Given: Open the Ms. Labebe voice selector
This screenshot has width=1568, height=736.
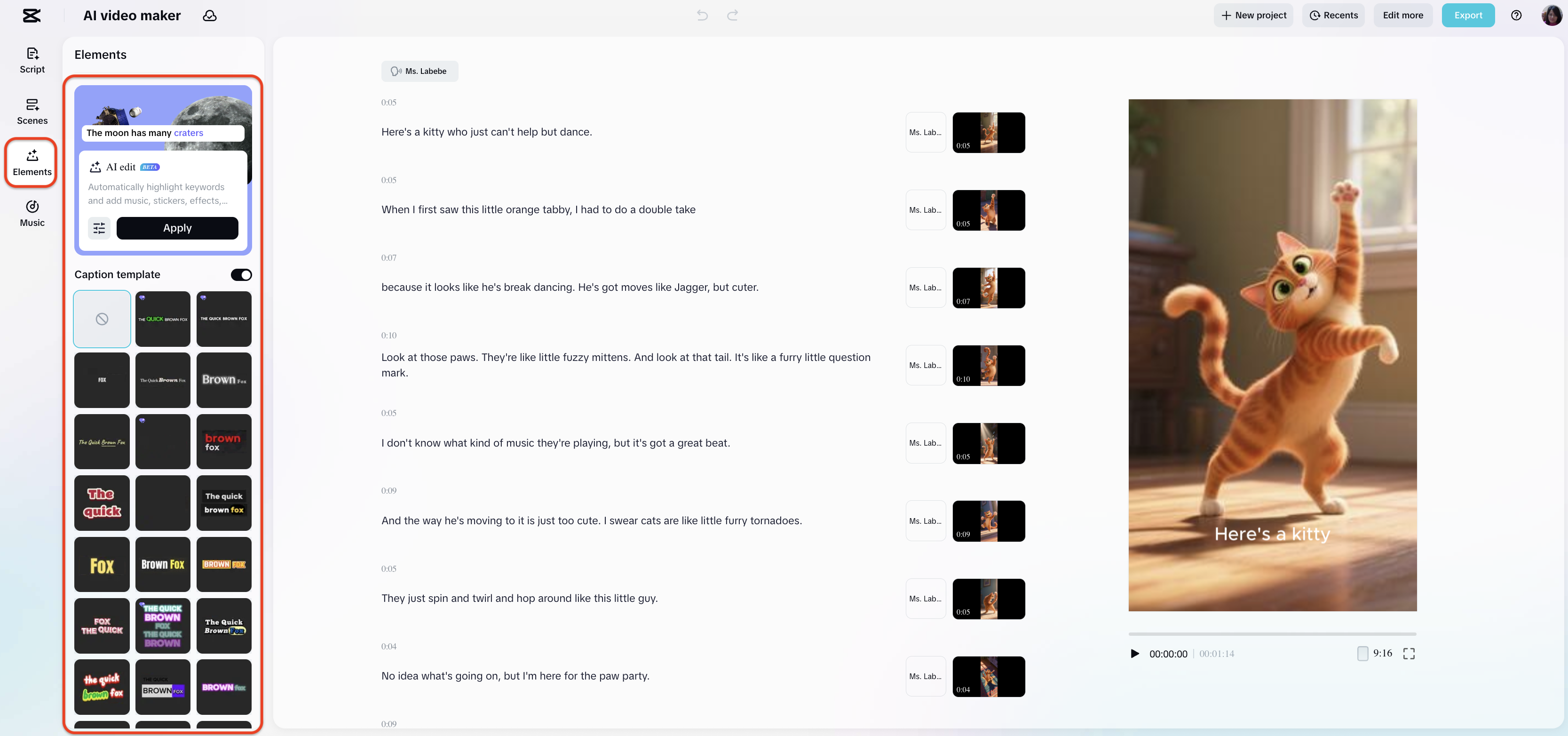Looking at the screenshot, I should point(420,71).
